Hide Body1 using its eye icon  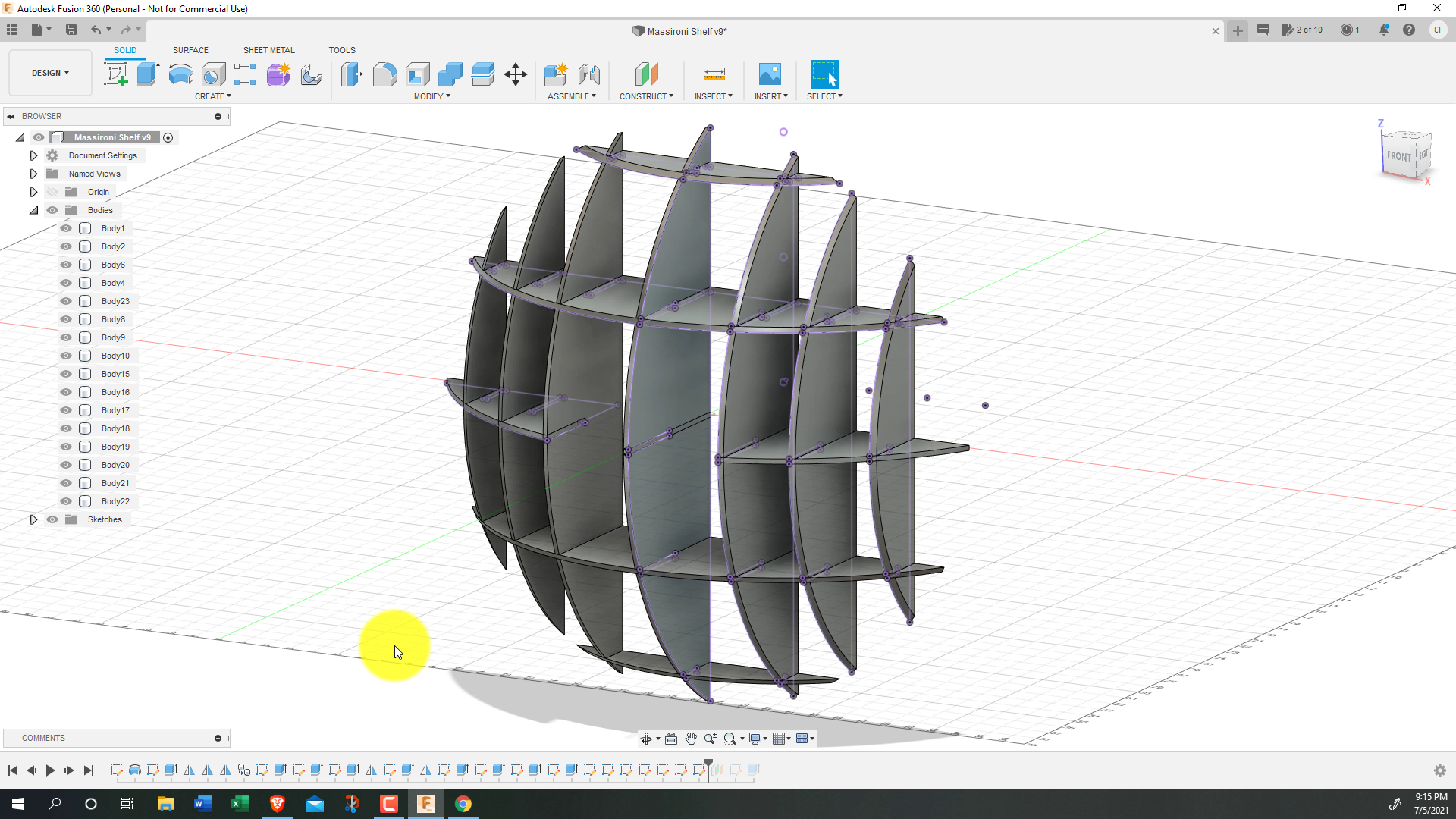coord(66,228)
